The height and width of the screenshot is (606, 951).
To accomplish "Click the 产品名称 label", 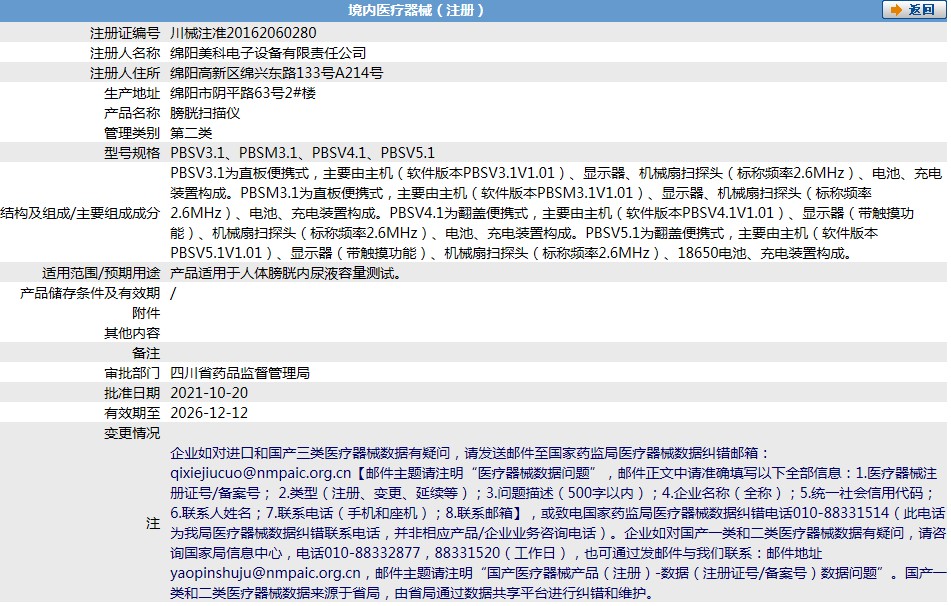I will coord(132,113).
